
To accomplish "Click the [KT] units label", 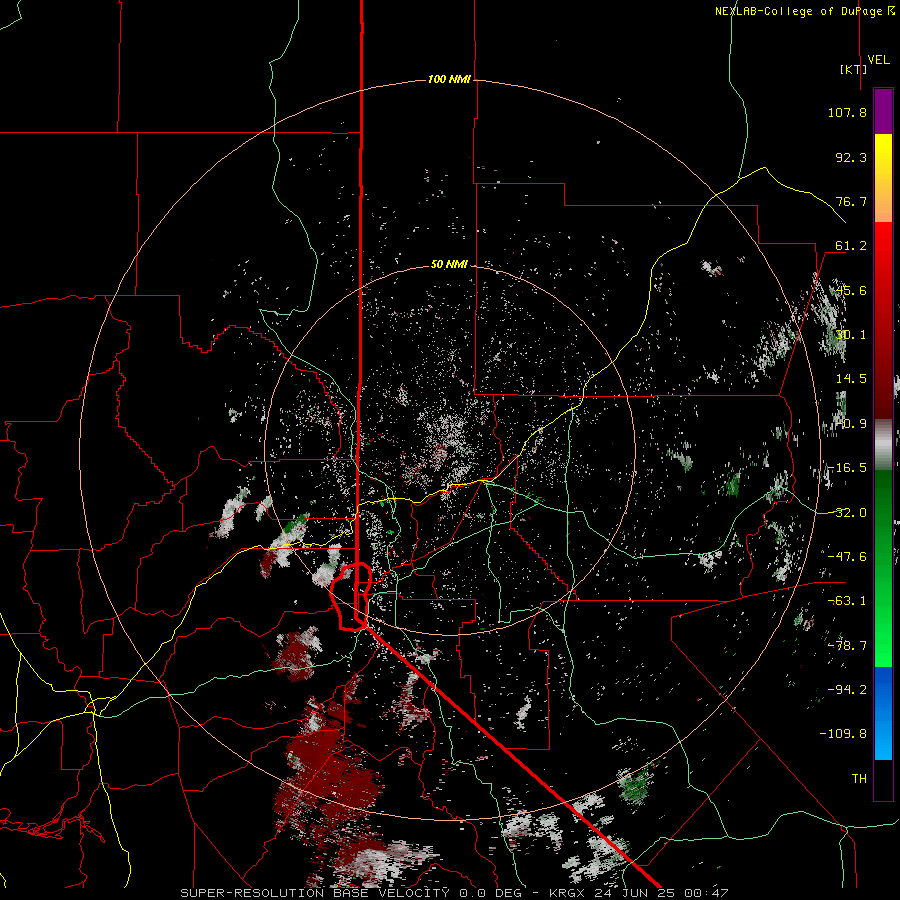I will (x=854, y=69).
